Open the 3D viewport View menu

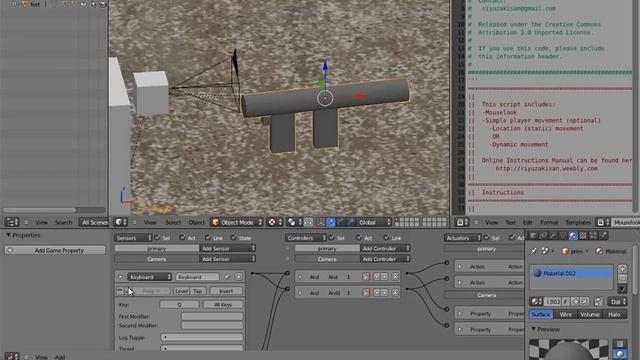150,222
